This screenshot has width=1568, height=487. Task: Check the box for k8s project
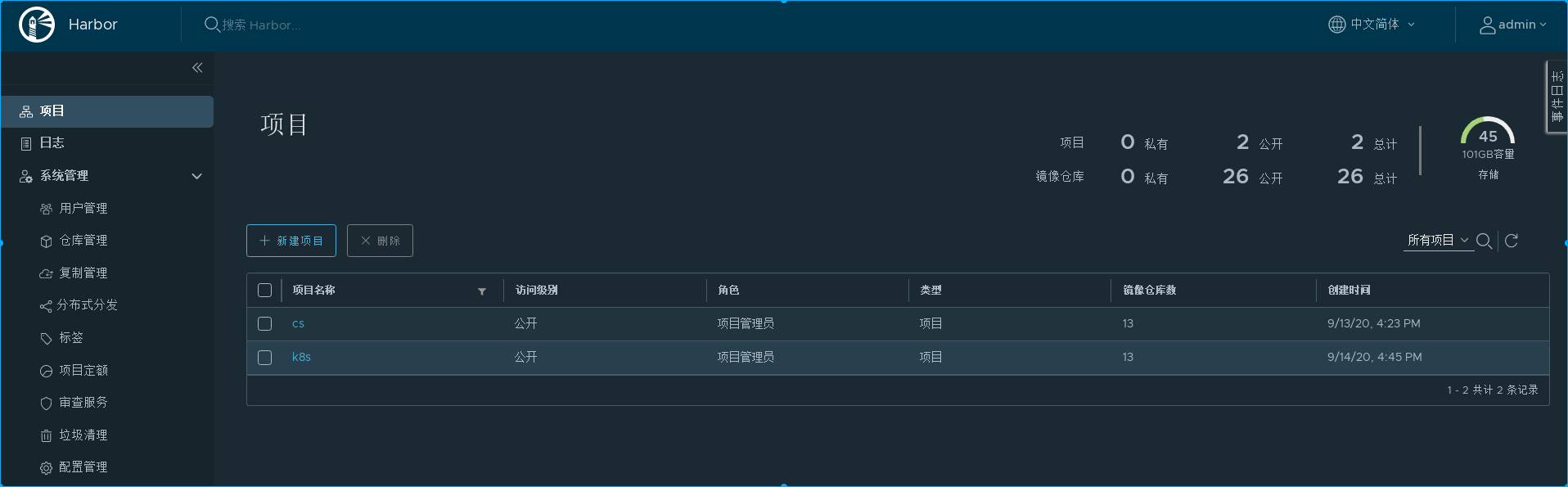click(x=264, y=358)
